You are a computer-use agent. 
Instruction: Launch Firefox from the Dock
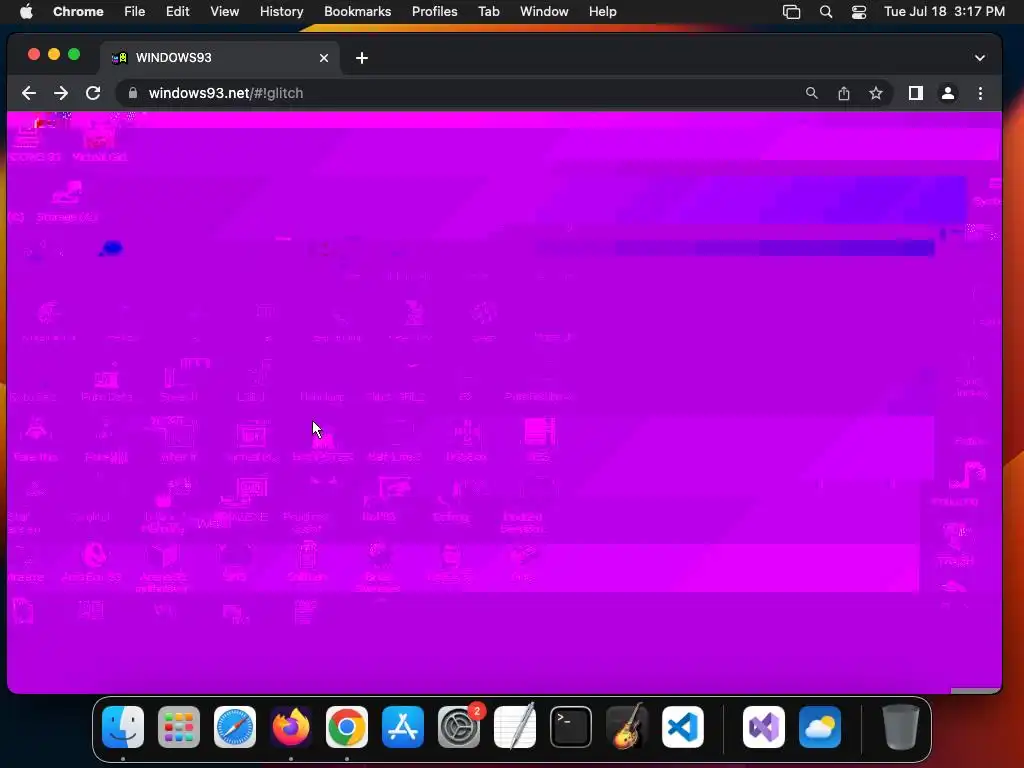291,727
